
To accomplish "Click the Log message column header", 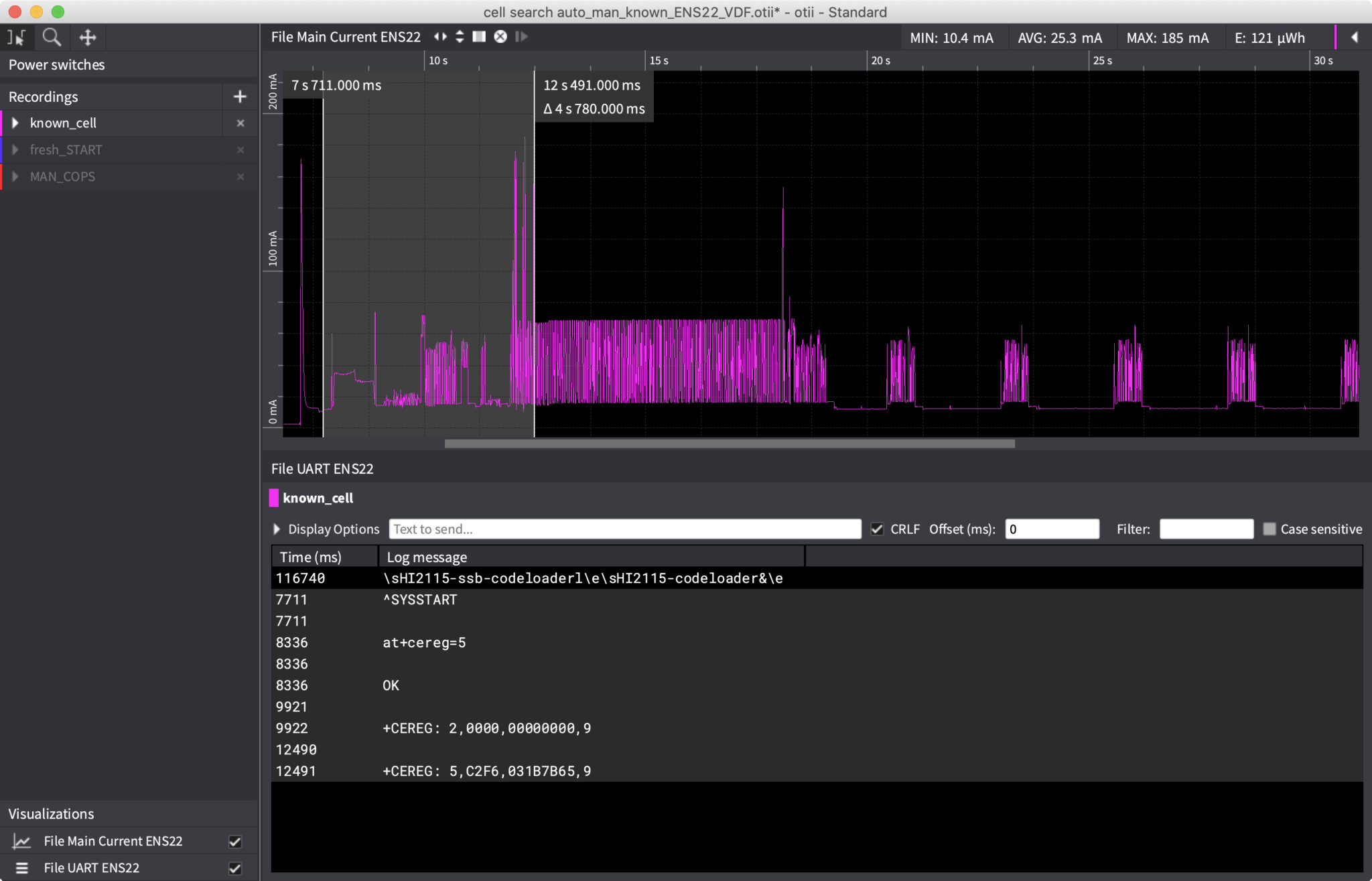I will tap(592, 557).
